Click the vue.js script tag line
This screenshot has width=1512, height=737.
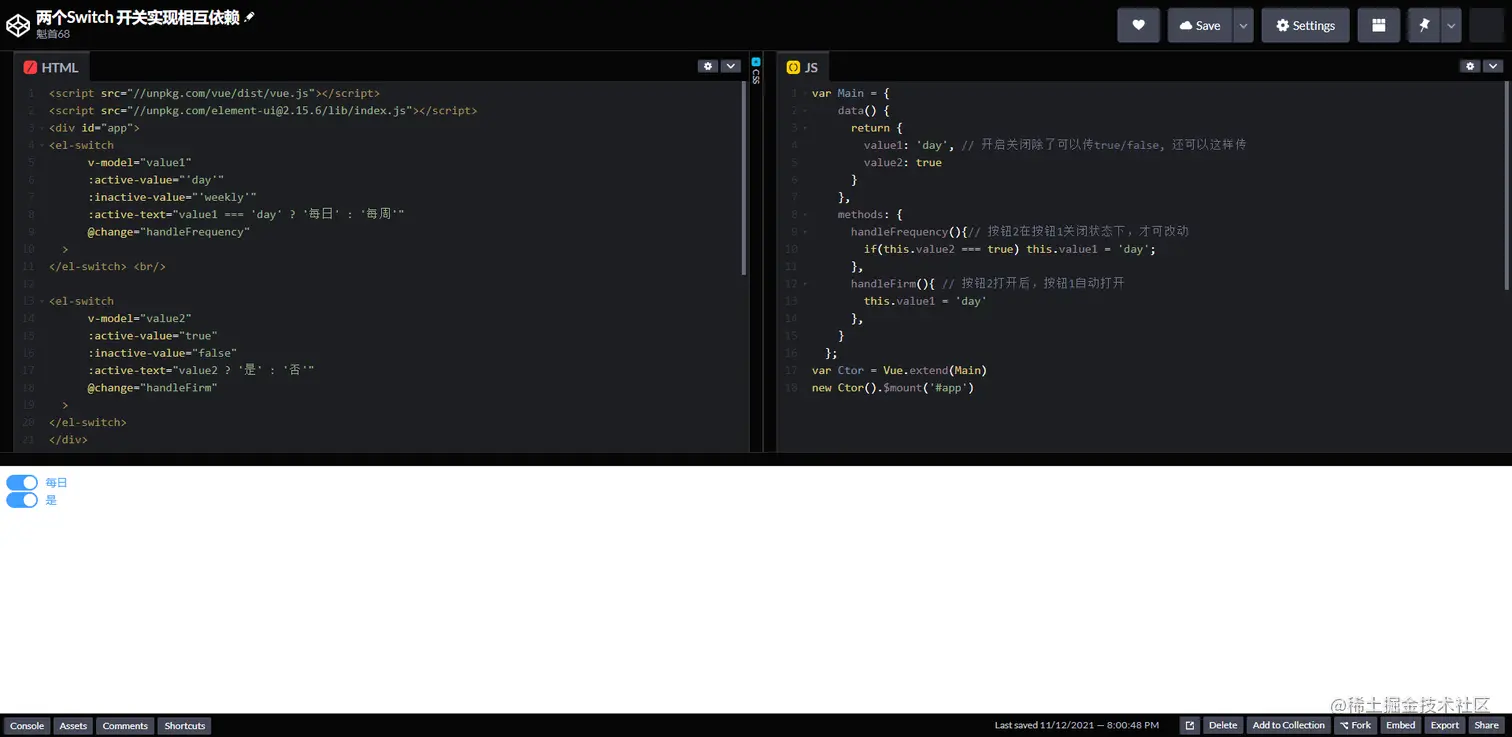(214, 93)
